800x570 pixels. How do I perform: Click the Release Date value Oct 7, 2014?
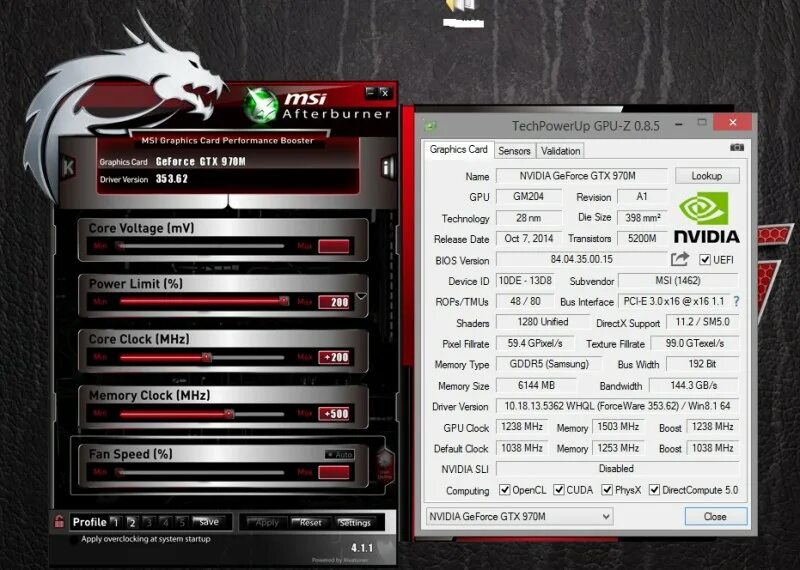point(529,238)
